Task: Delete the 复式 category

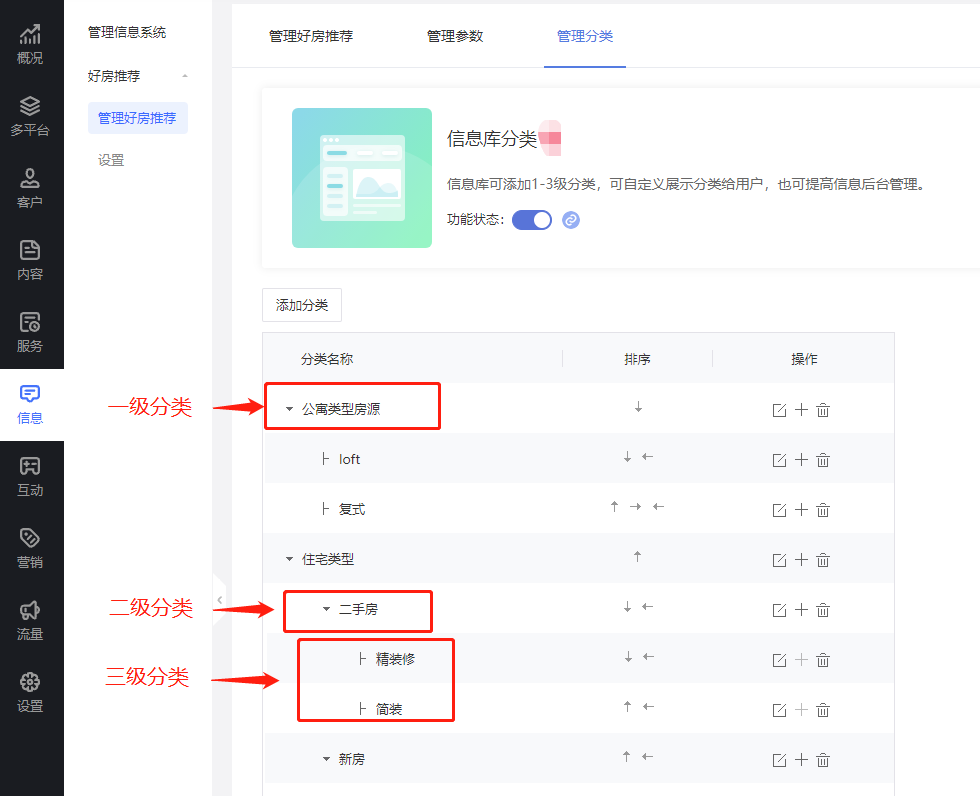Action: point(823,510)
